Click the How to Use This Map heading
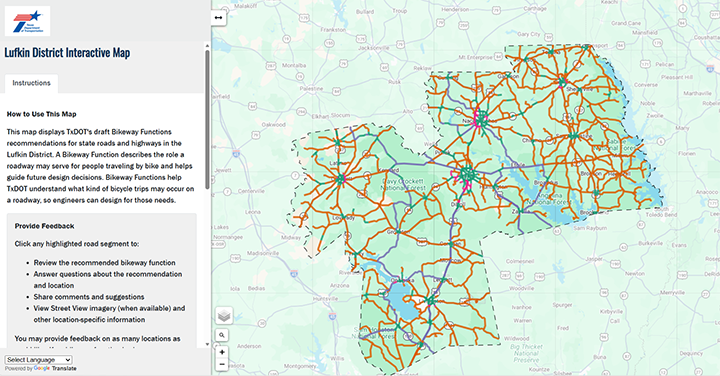 (x=41, y=114)
